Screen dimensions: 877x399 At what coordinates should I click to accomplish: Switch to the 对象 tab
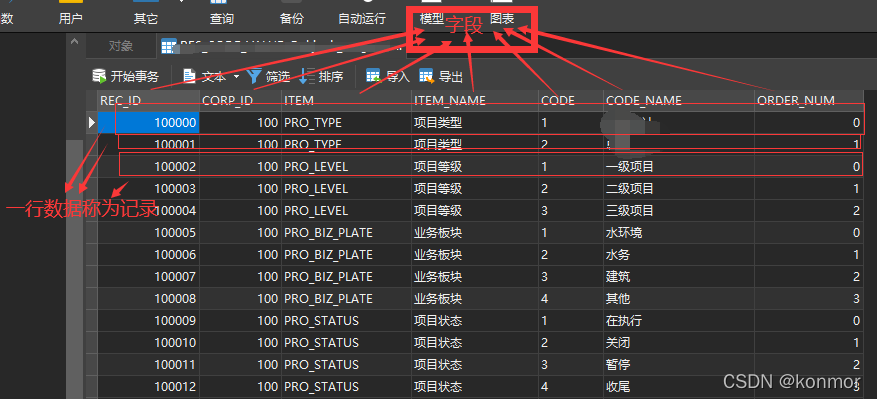coord(121,46)
